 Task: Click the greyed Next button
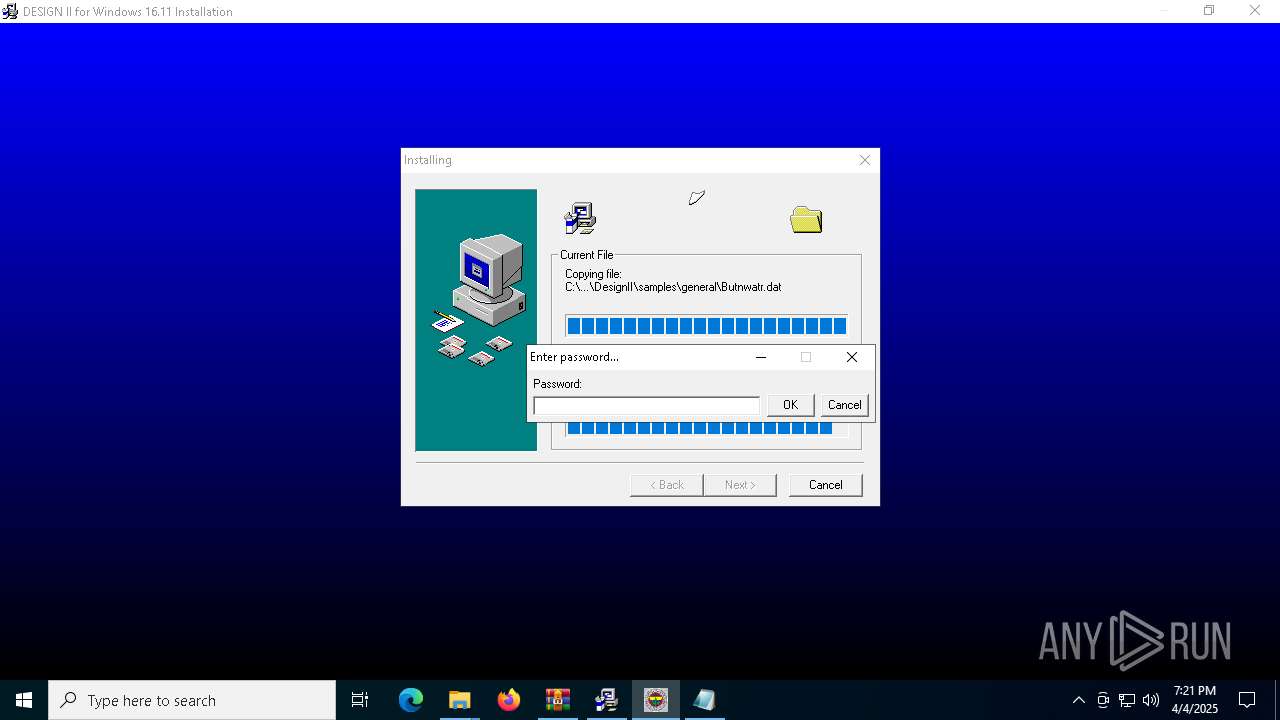(739, 485)
